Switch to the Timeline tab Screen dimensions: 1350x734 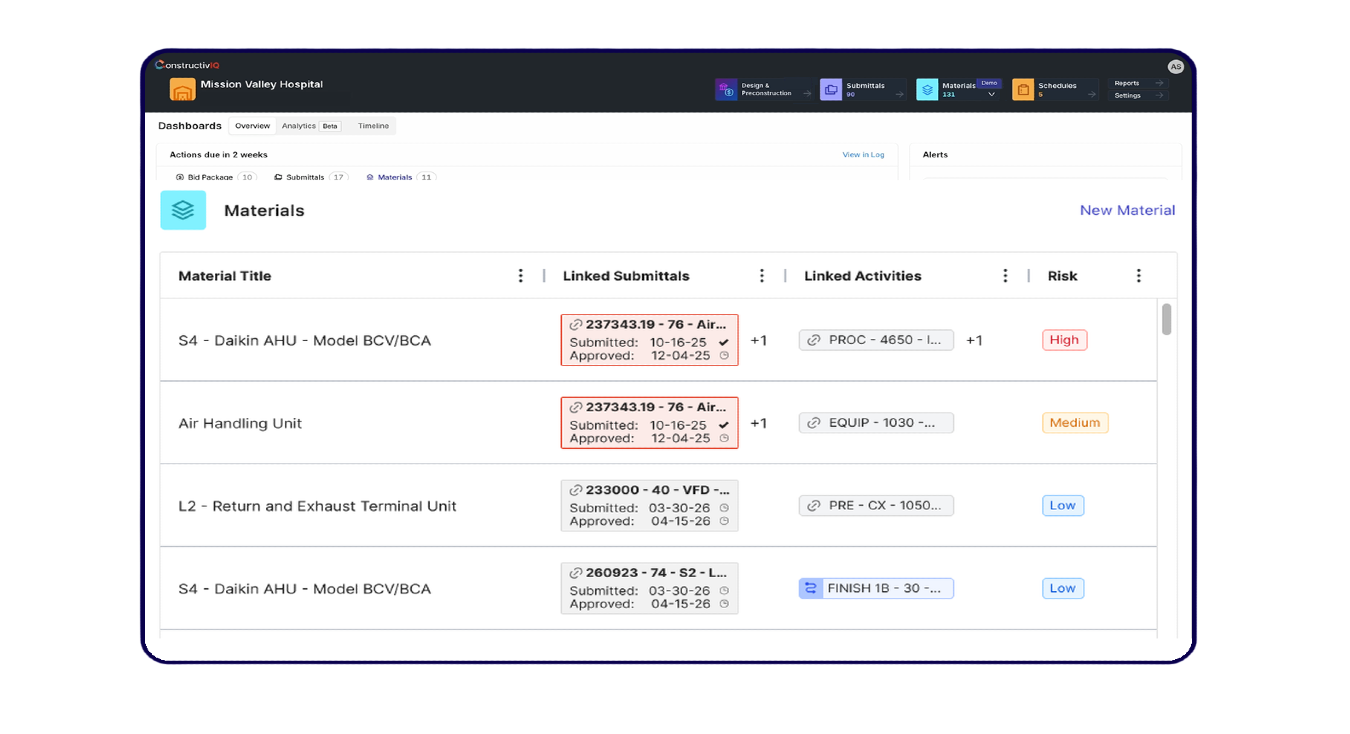(x=373, y=126)
